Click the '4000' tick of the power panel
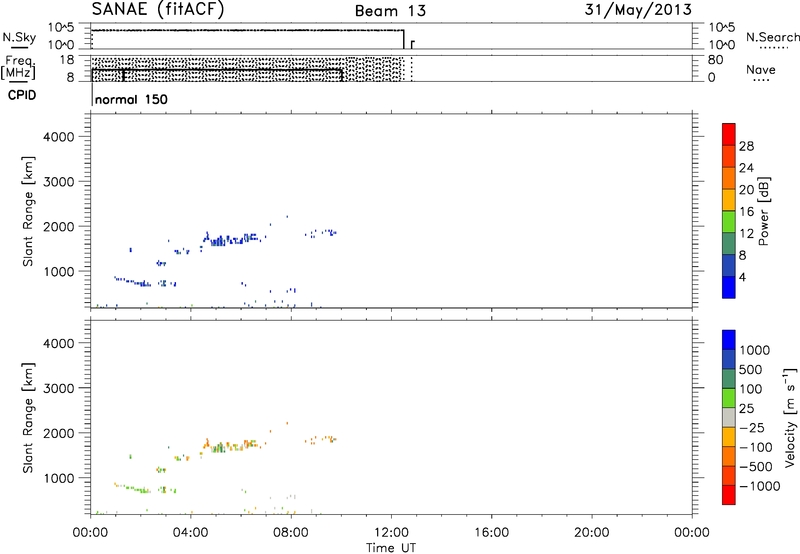The width and height of the screenshot is (800, 554). tap(59, 137)
